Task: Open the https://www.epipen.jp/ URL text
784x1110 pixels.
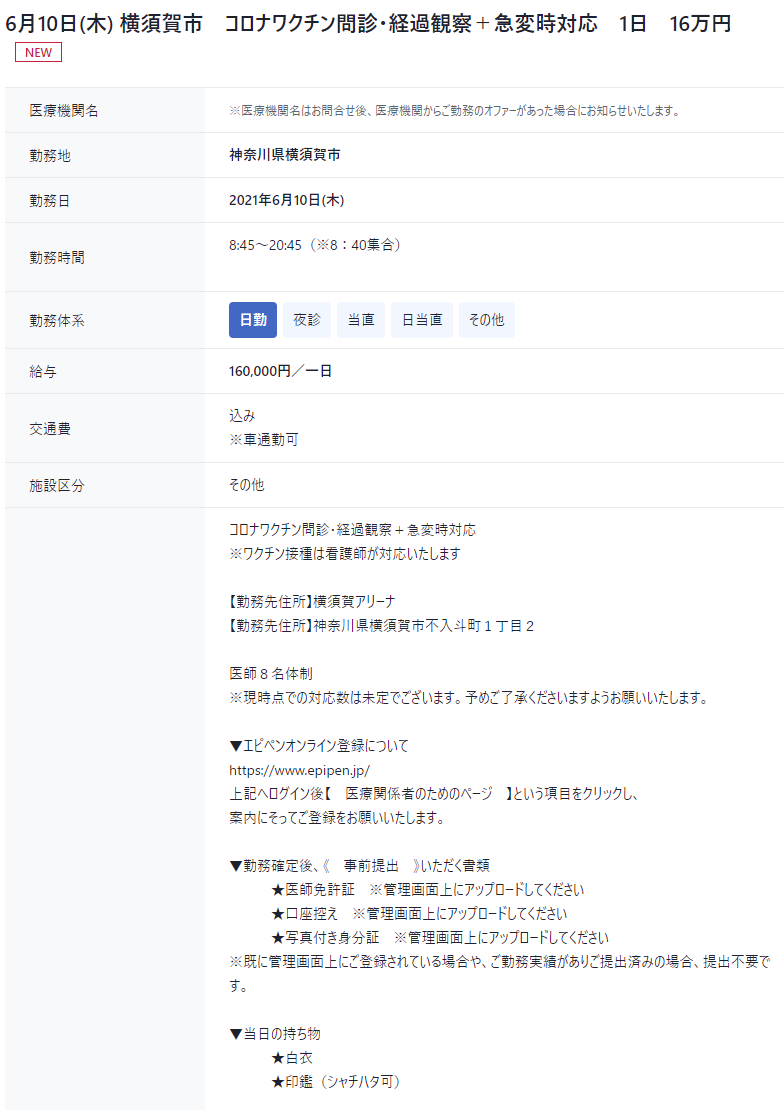Action: pyautogui.click(x=299, y=770)
